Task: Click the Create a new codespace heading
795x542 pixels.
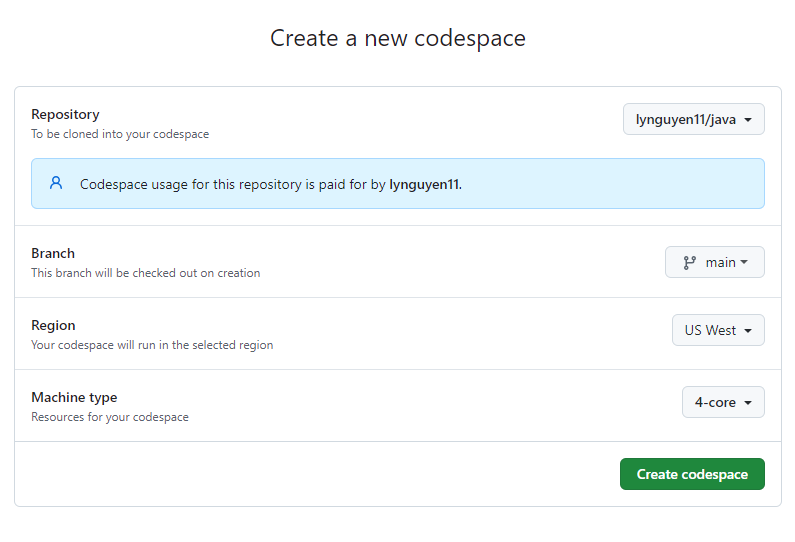Action: coord(398,39)
